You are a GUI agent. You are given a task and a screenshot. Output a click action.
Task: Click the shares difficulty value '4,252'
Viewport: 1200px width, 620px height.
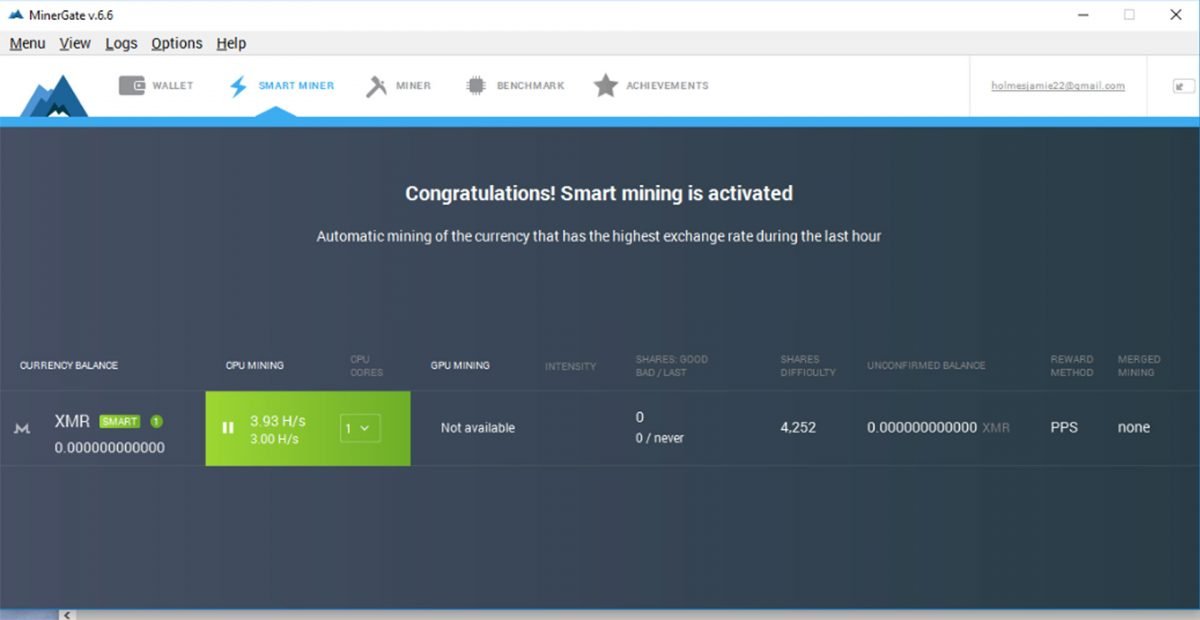798,427
